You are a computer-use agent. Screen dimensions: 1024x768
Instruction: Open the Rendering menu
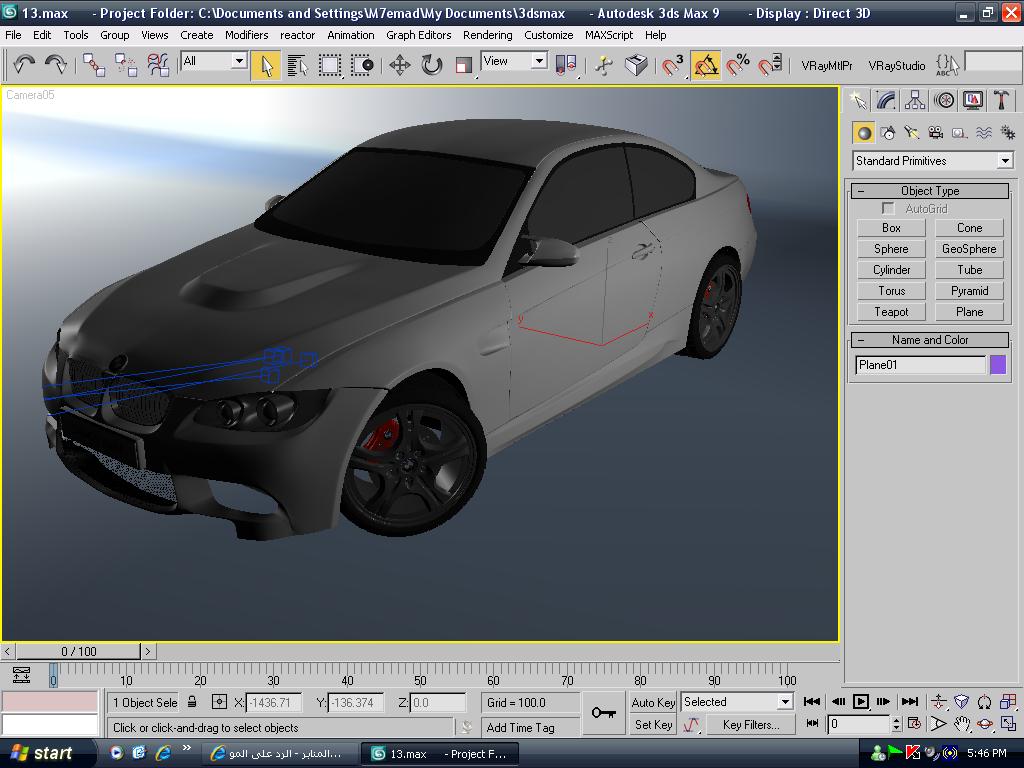coord(487,35)
